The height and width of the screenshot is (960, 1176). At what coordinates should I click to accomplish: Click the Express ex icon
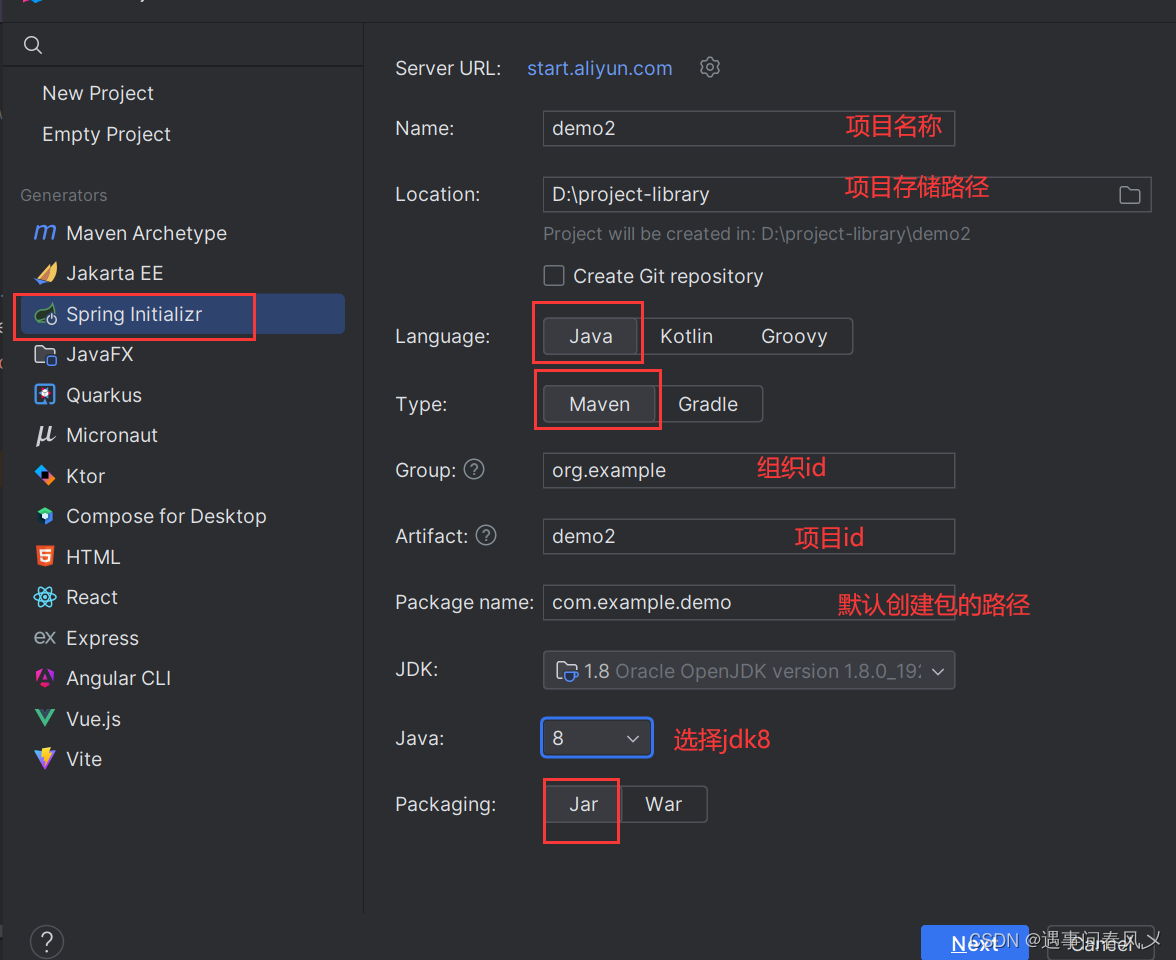(45, 638)
